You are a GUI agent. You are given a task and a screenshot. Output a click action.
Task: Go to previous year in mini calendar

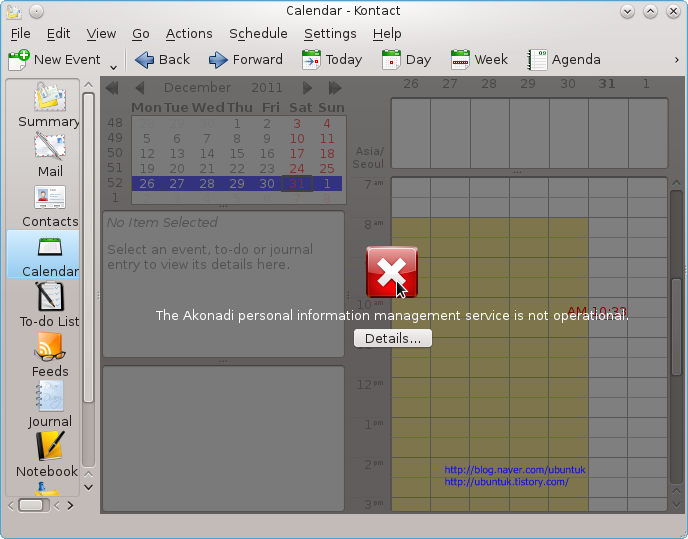click(112, 88)
